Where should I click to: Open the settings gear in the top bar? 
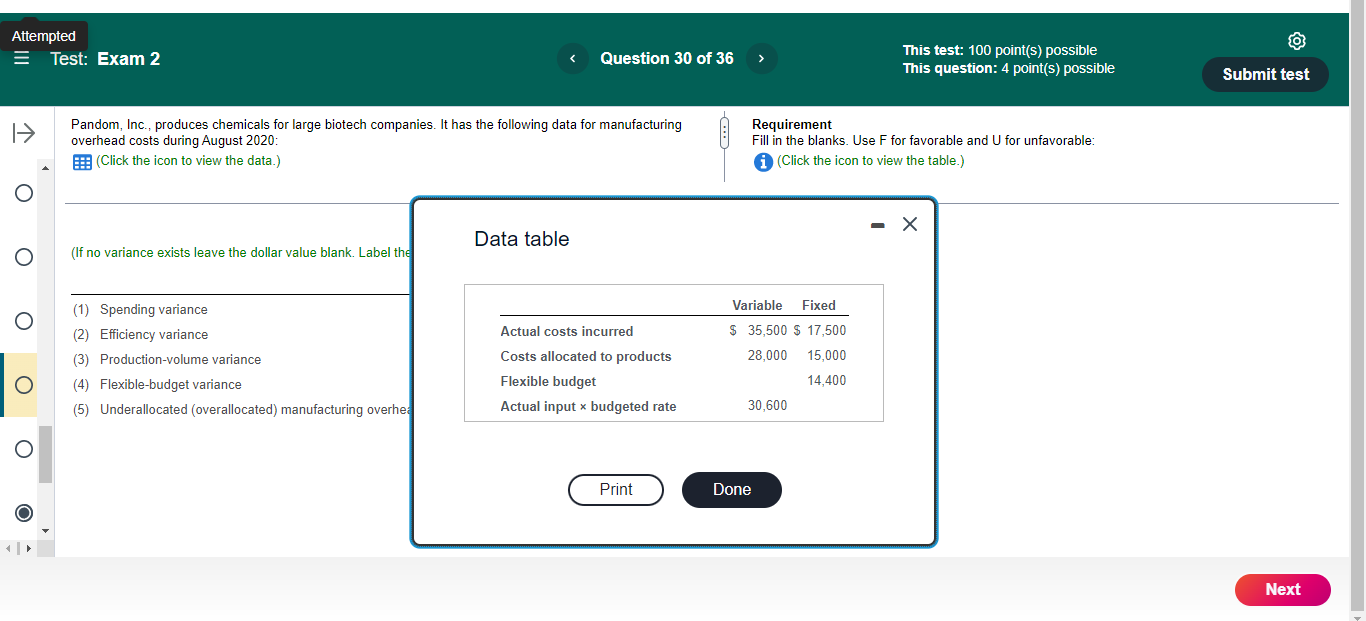click(x=1297, y=40)
